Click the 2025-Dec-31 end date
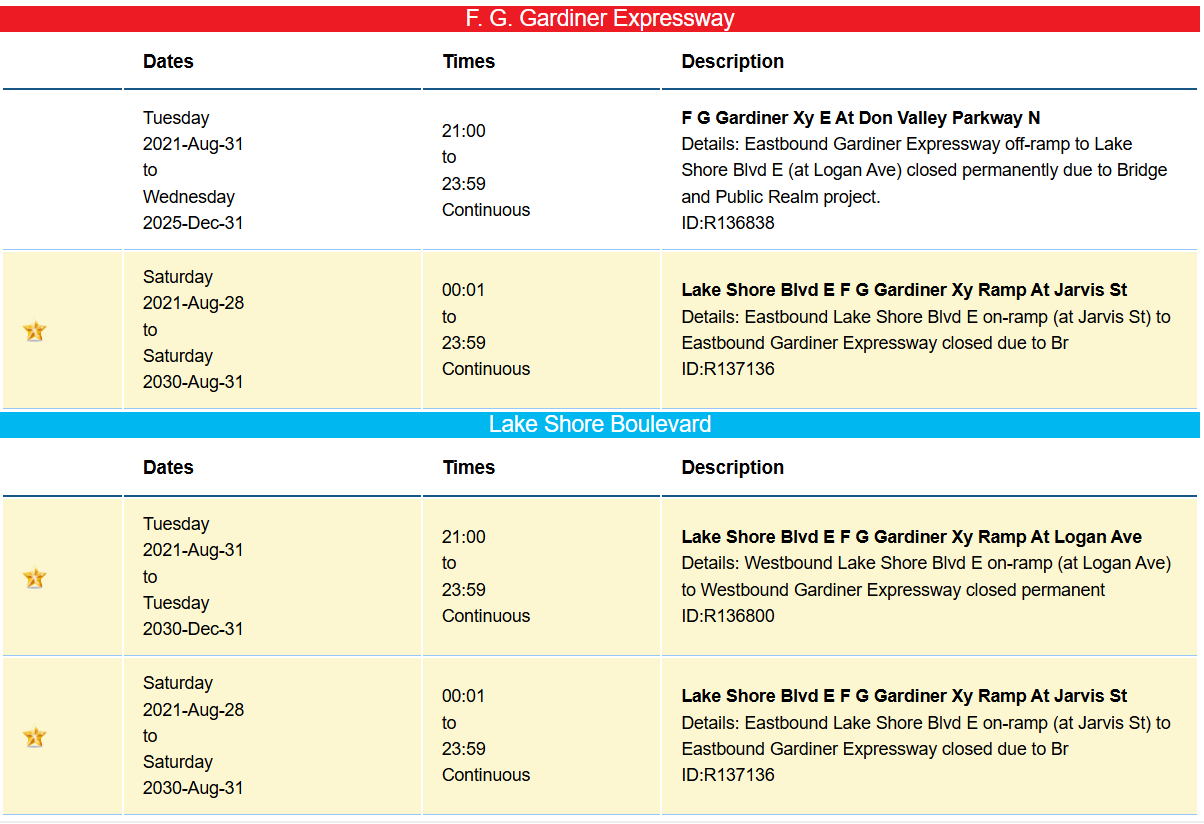This screenshot has width=1204, height=824. [x=193, y=223]
